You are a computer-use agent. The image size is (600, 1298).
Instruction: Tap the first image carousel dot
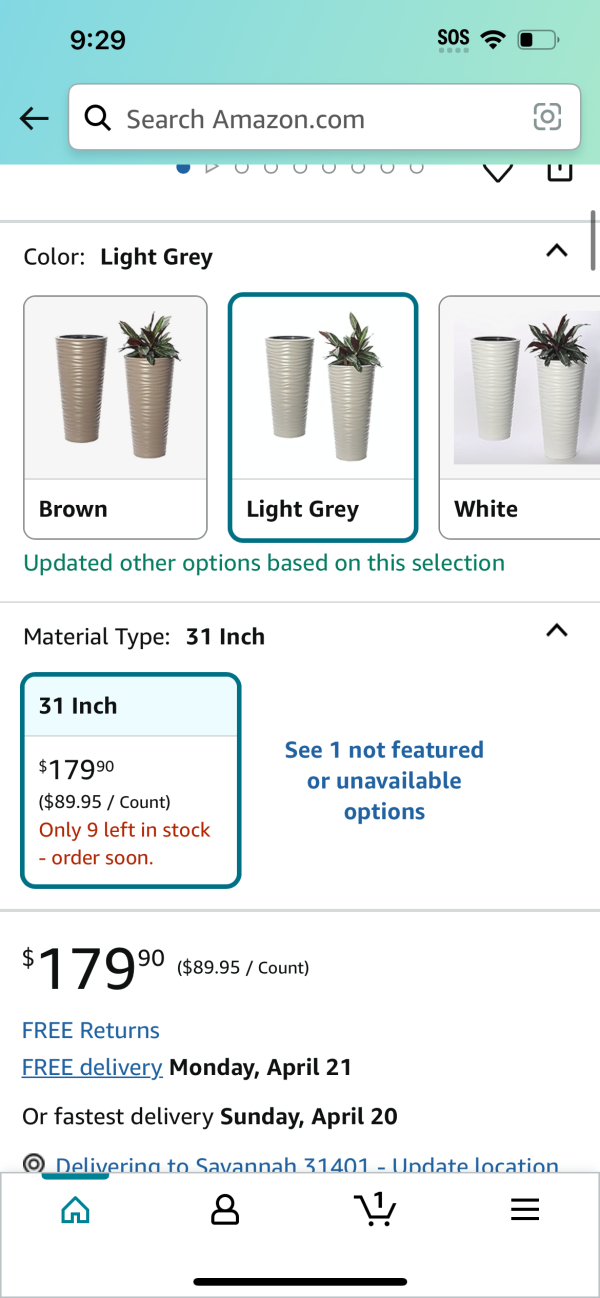tap(183, 167)
